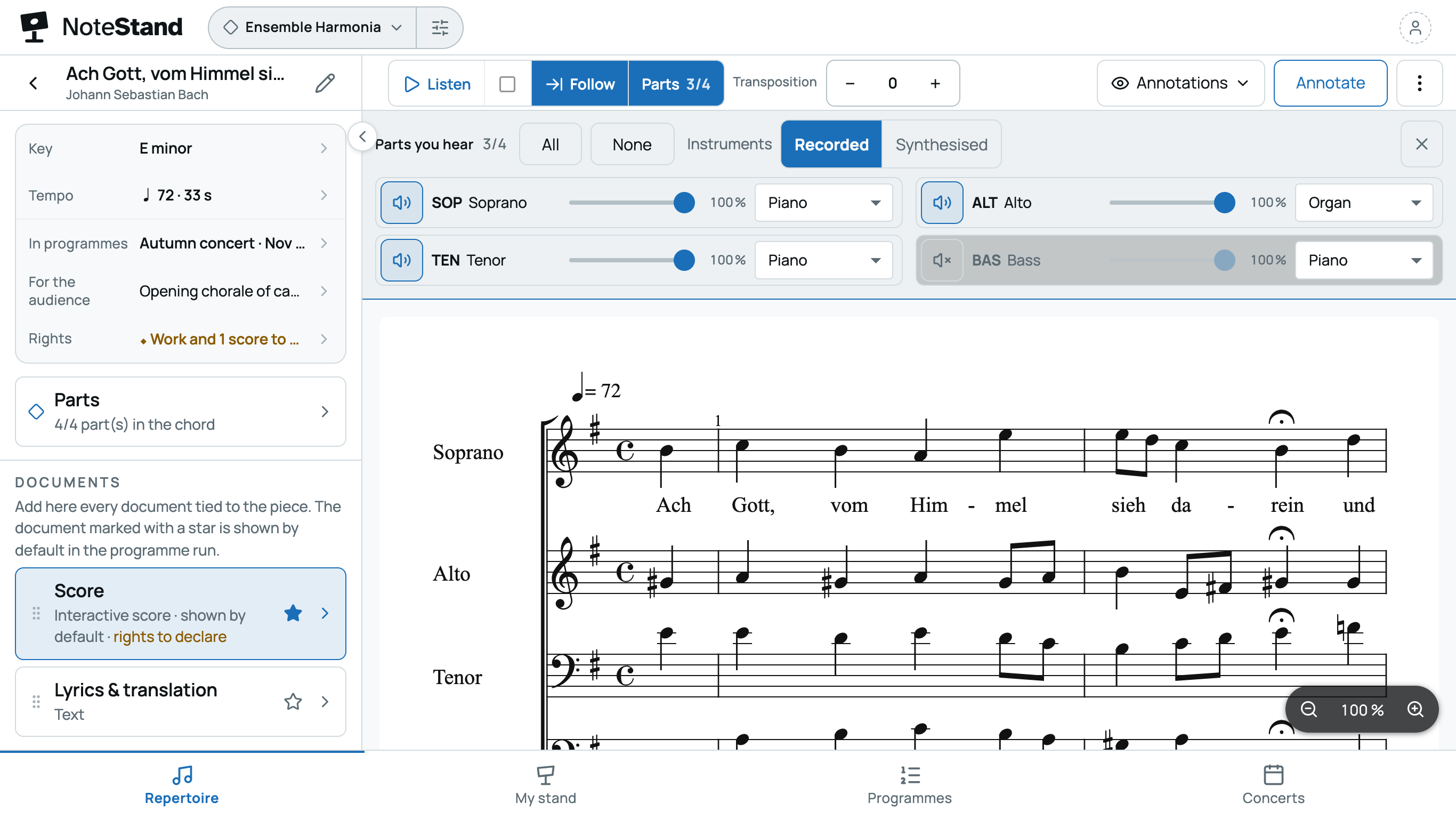Star the Lyrics & translation document
Screen dimensions: 1456x819
[x=293, y=701]
